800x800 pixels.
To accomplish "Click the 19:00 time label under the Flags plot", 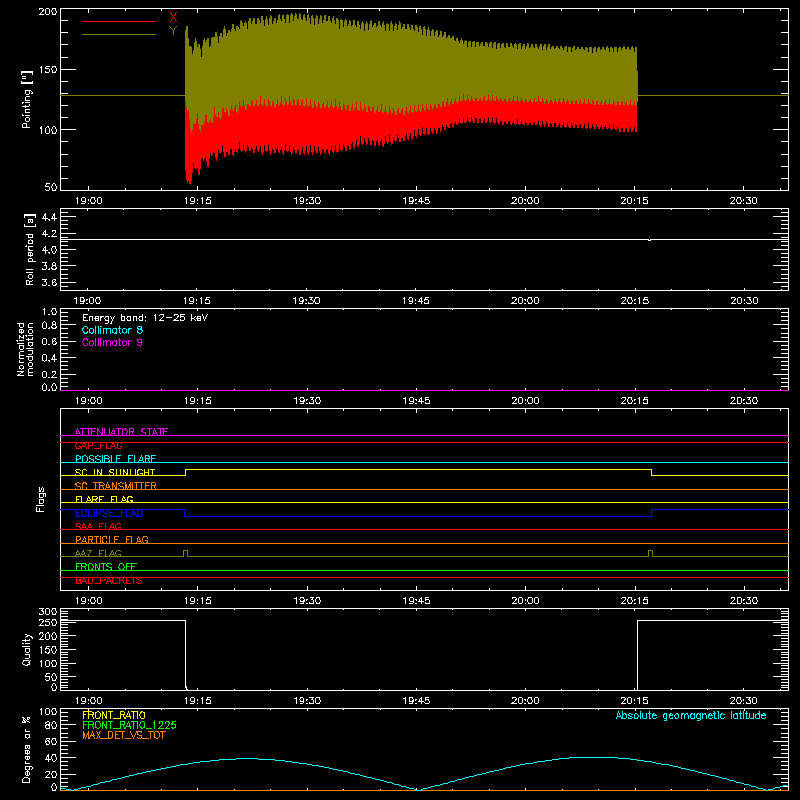I will 88,601.
